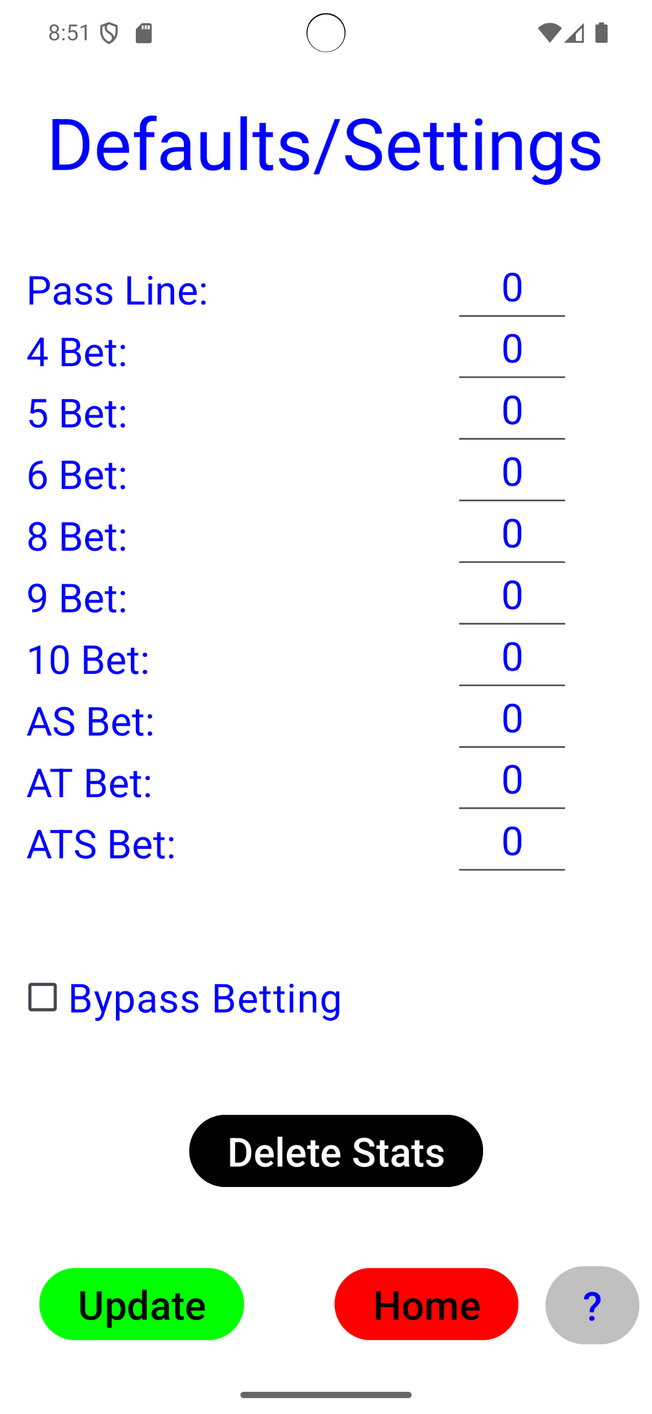This screenshot has height=1414, width=652.
Task: Tap the SD card status icon
Action: (143, 33)
